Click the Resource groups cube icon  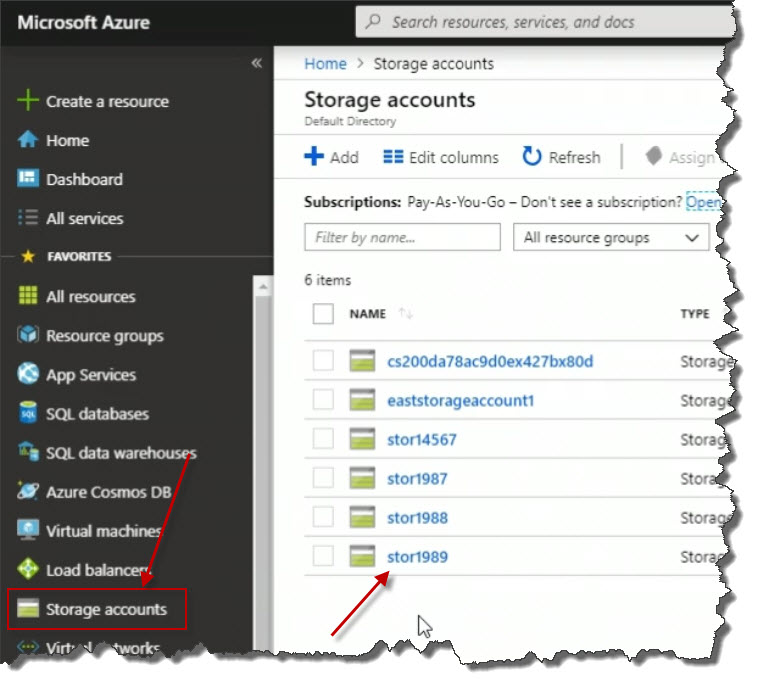[x=28, y=335]
